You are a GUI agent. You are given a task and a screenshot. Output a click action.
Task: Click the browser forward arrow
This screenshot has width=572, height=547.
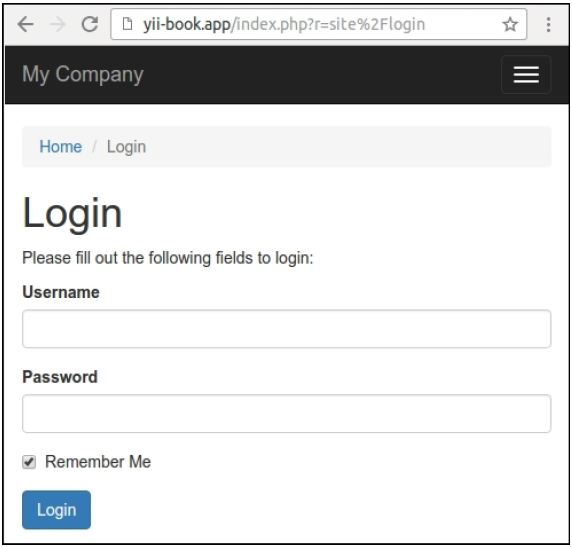57,24
